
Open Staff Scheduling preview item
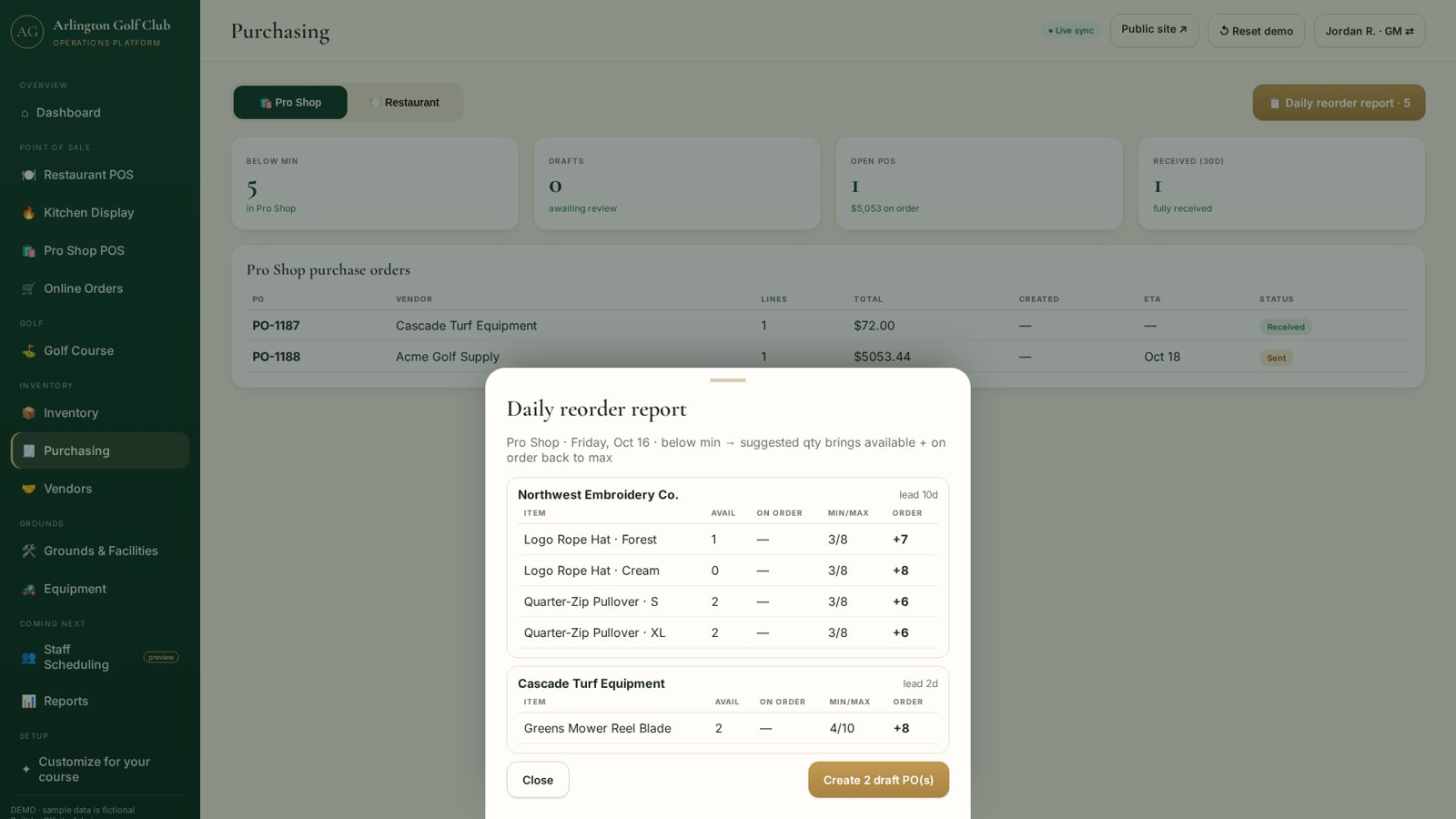click(100, 657)
